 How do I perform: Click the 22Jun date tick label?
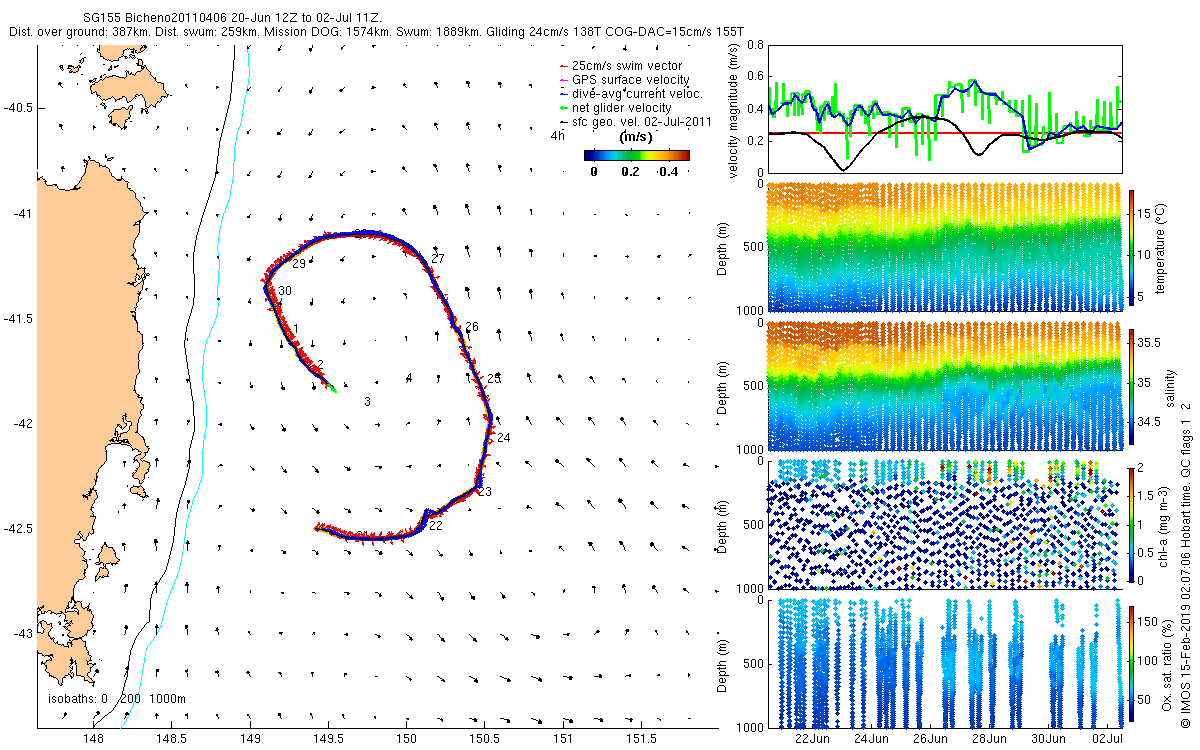(x=811, y=739)
